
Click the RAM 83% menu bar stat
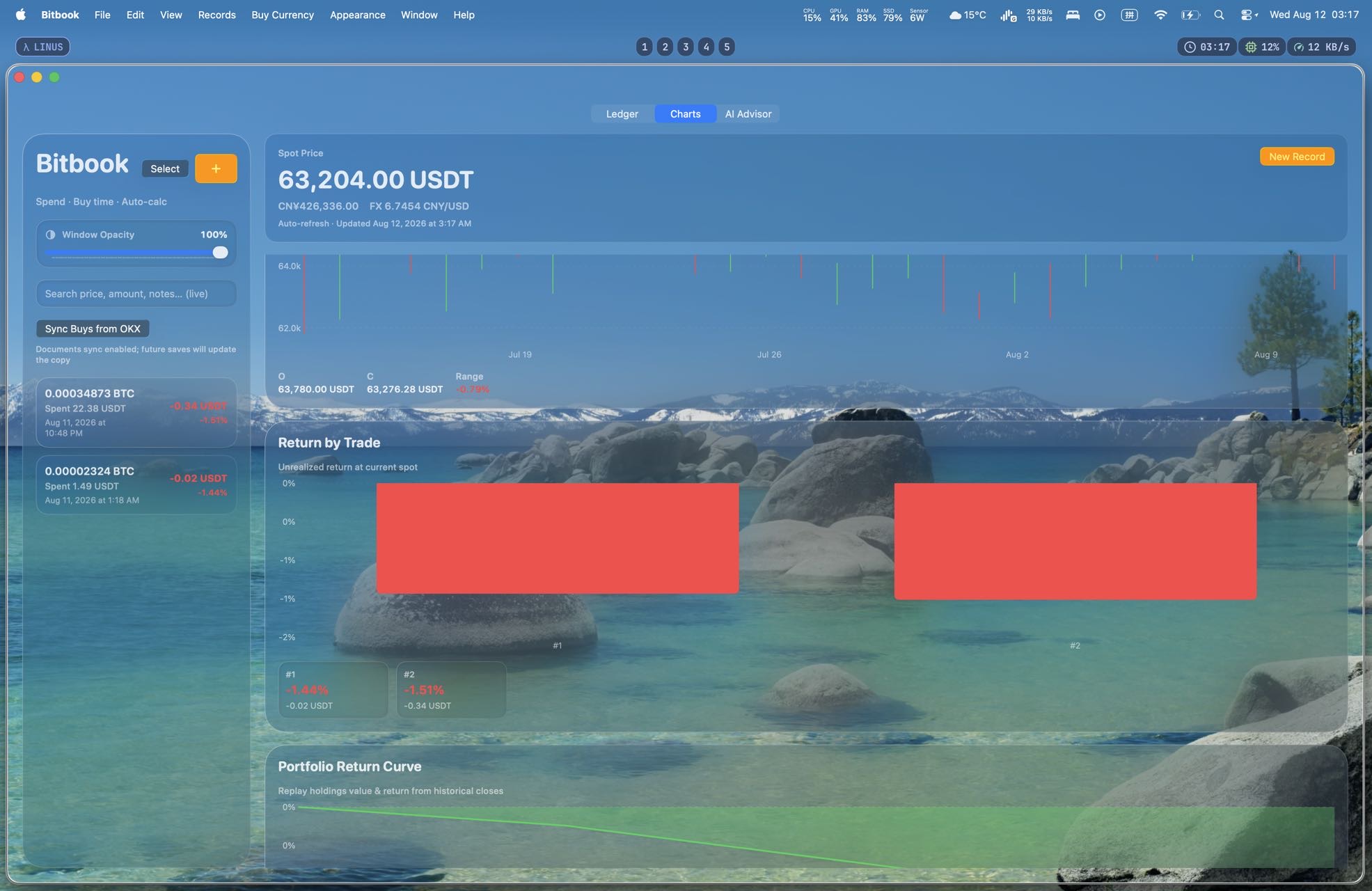[x=866, y=15]
